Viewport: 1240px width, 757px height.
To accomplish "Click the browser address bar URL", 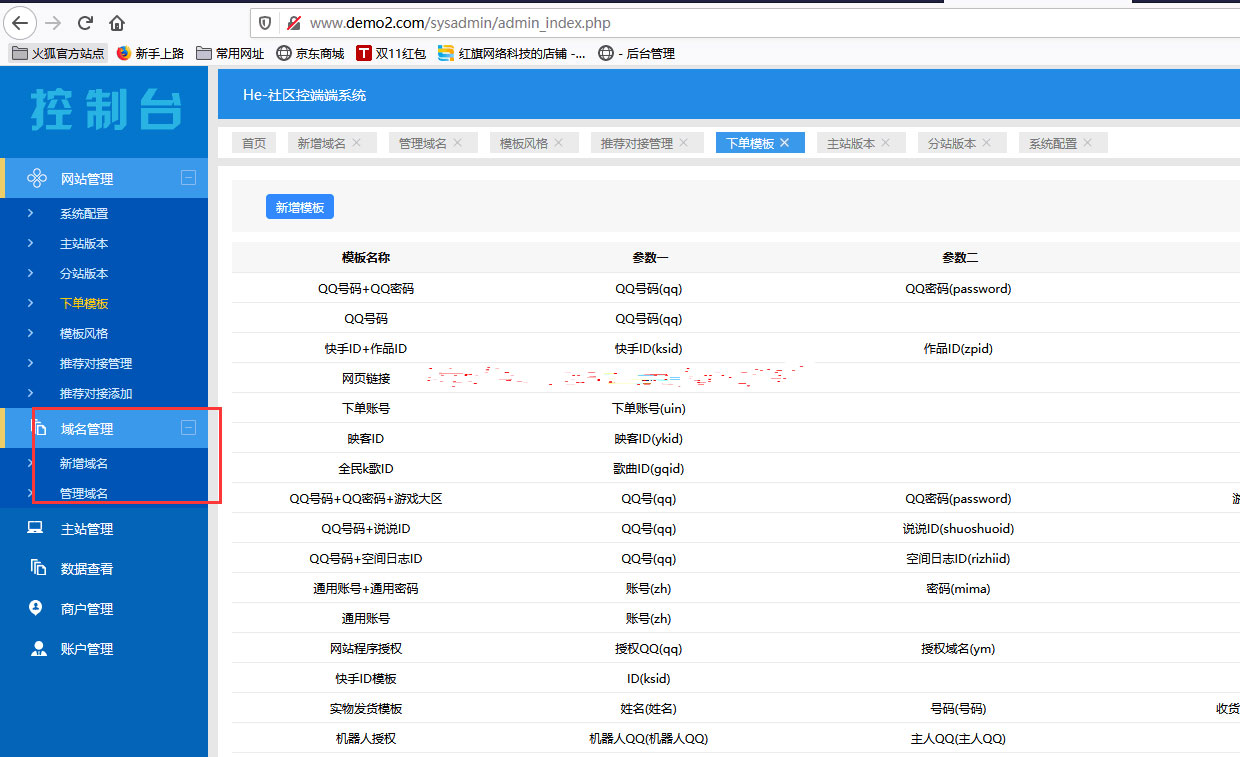I will (460, 22).
